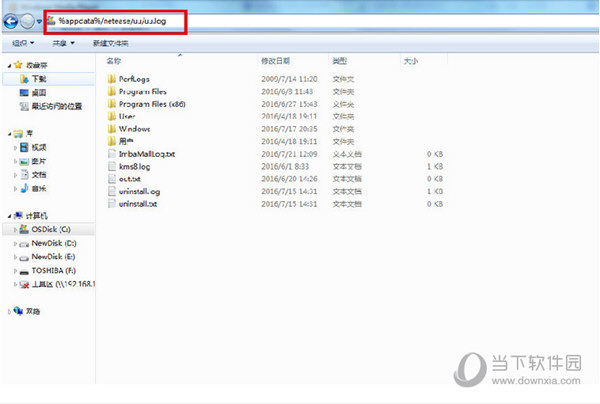Screen dimensions: 600x404
Task: Collapse the 计算机 tree section
Action: tap(8, 215)
